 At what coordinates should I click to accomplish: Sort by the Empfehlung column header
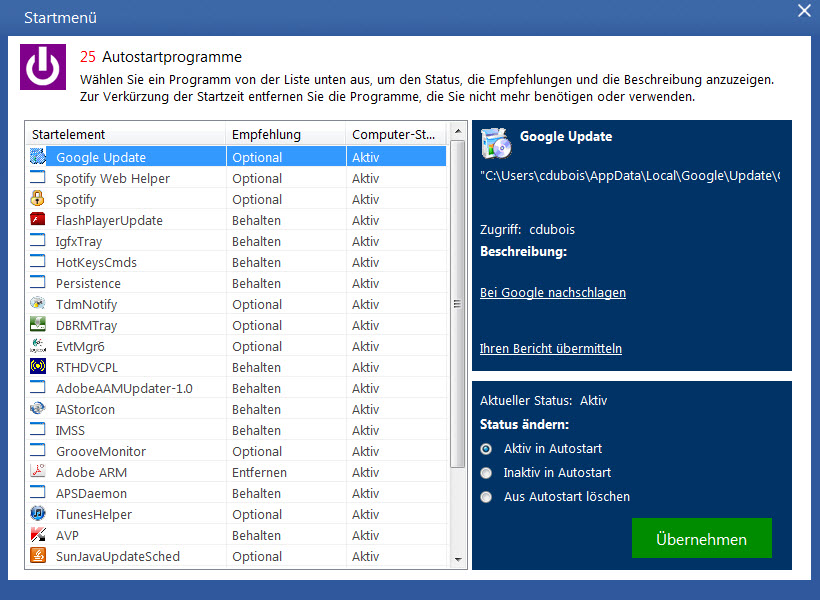(286, 134)
